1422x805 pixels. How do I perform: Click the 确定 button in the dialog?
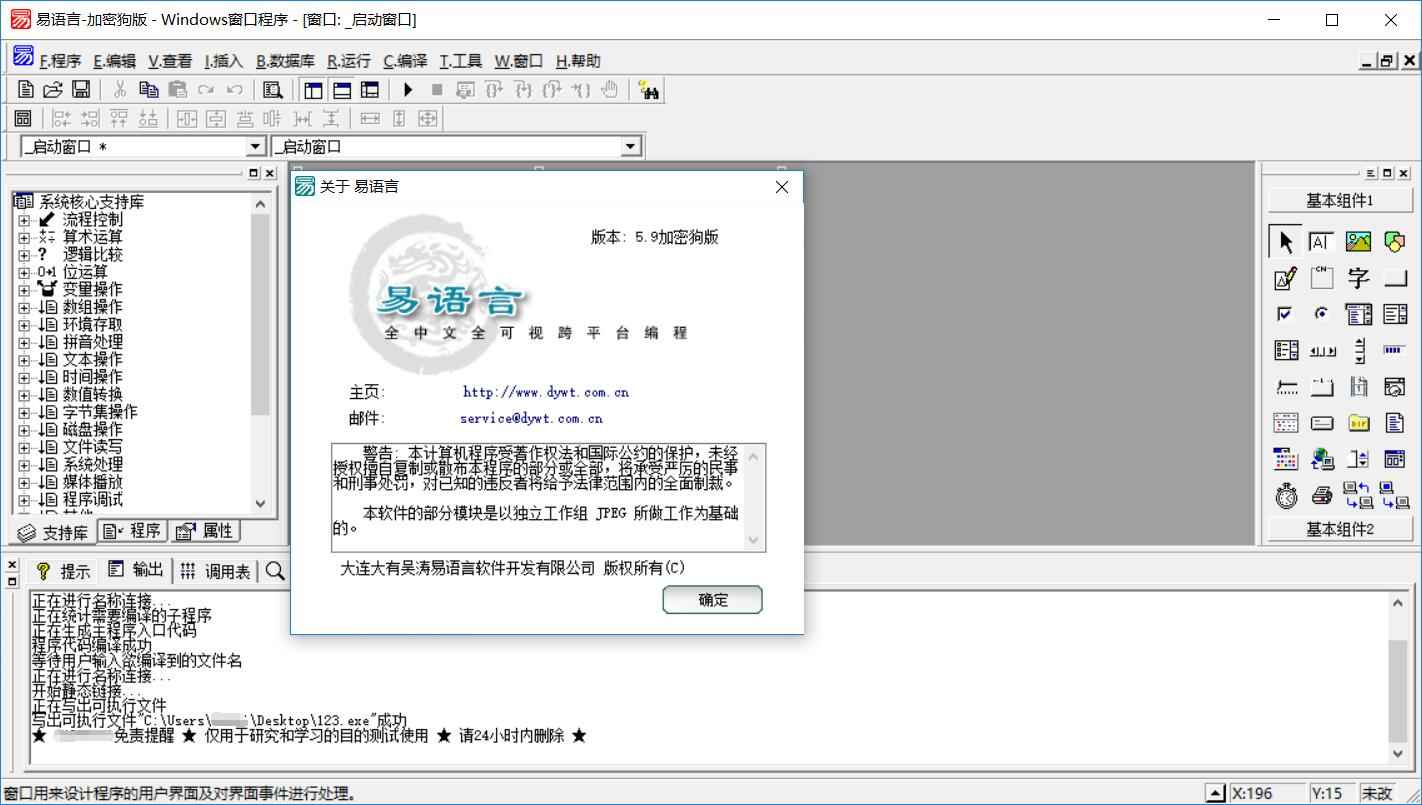(712, 600)
